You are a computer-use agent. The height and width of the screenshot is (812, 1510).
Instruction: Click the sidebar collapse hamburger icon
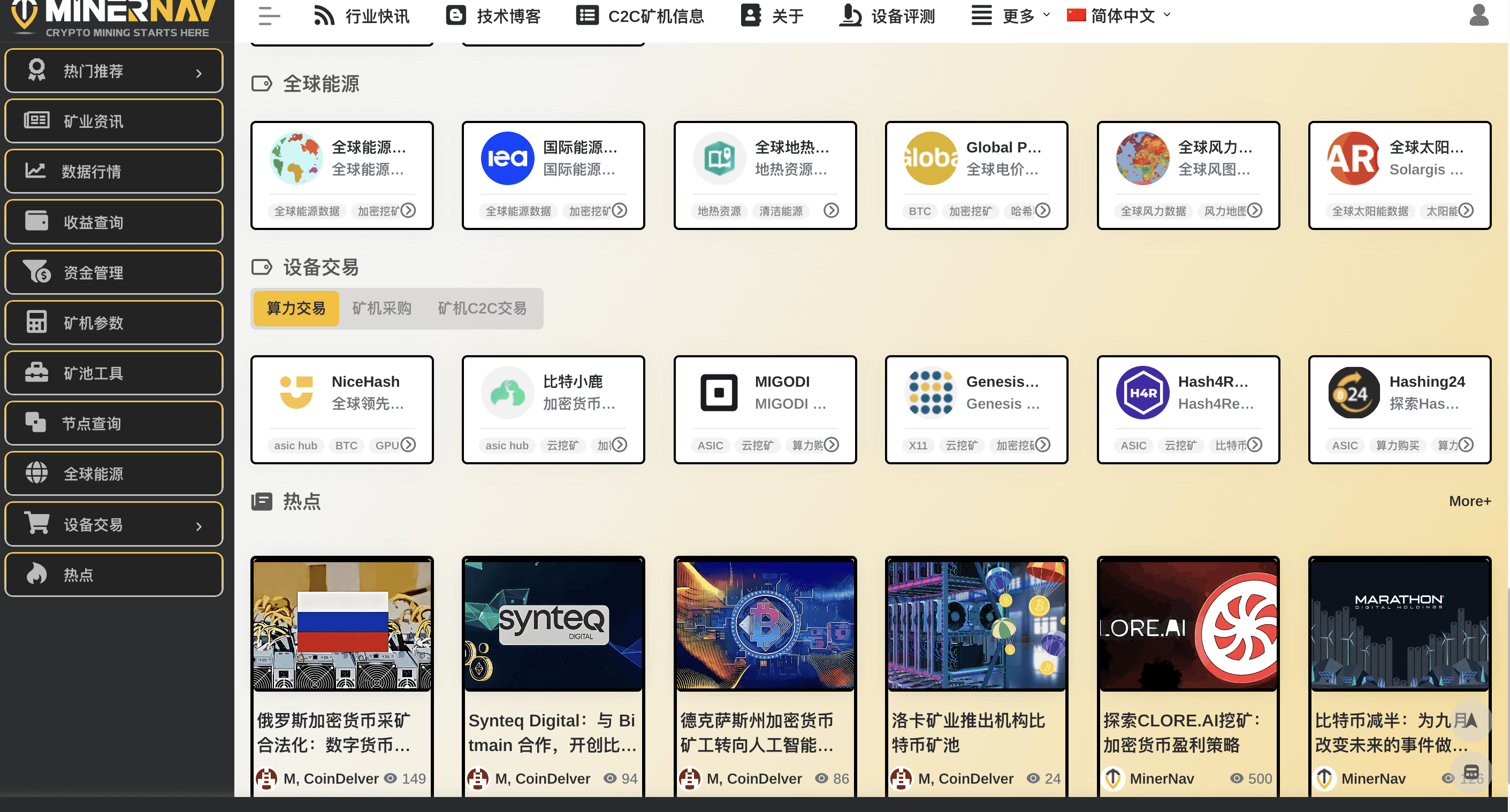269,16
